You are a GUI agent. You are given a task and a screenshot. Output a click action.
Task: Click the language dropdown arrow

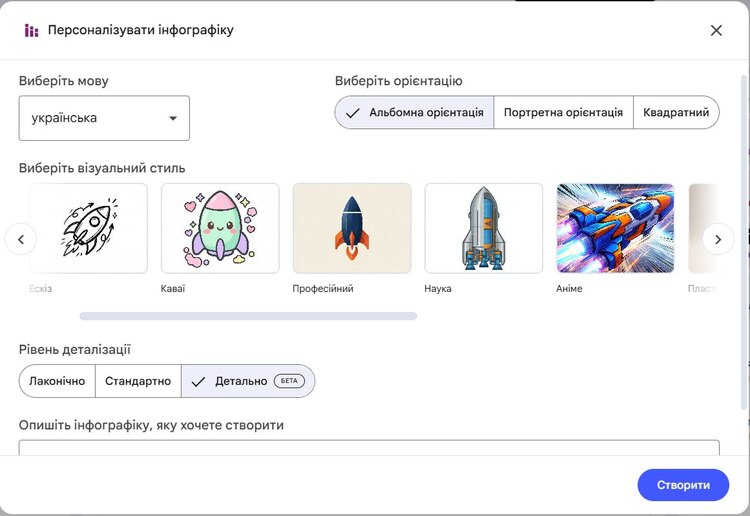pyautogui.click(x=173, y=118)
